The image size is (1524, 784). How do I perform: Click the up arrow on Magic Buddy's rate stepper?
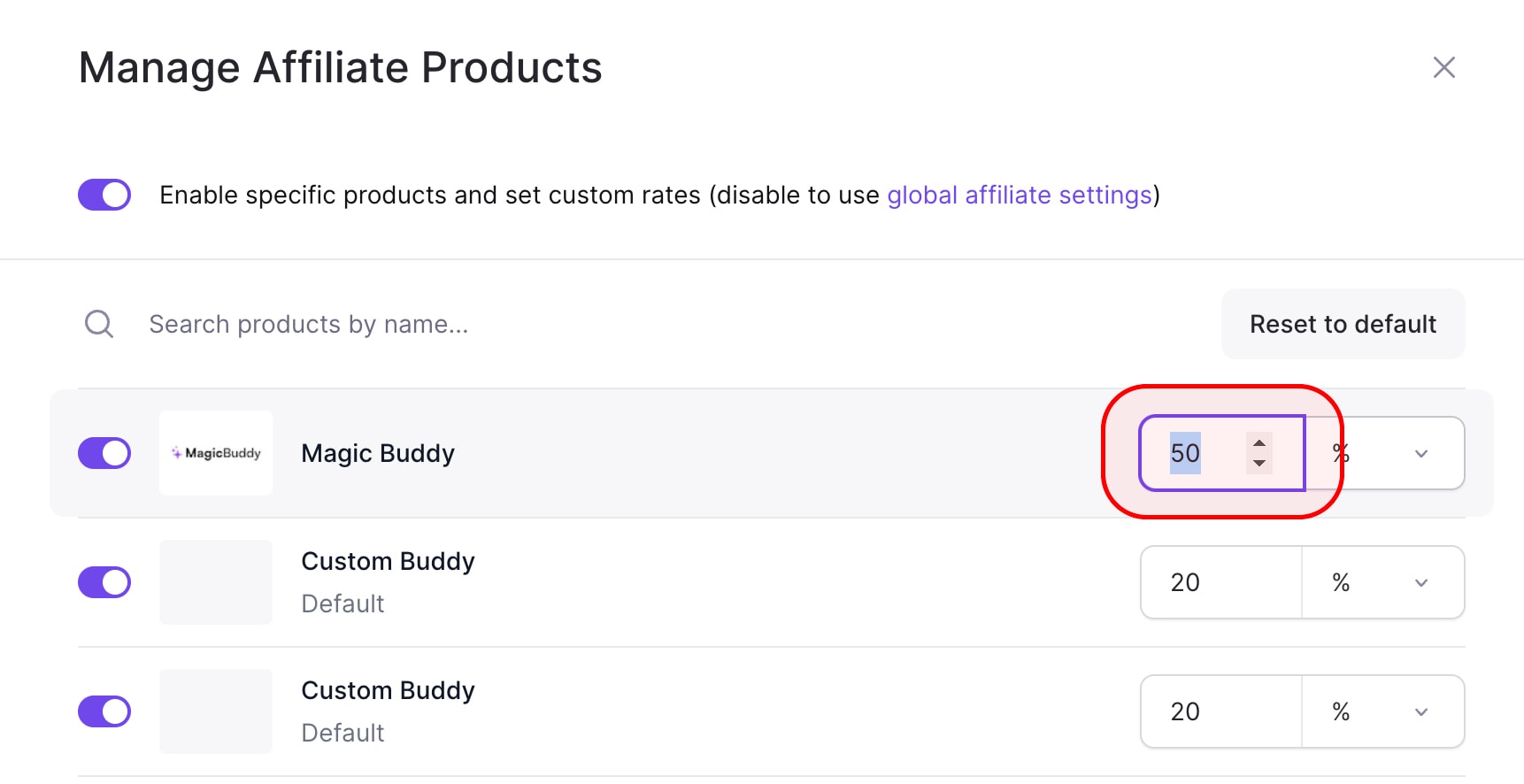click(1259, 441)
